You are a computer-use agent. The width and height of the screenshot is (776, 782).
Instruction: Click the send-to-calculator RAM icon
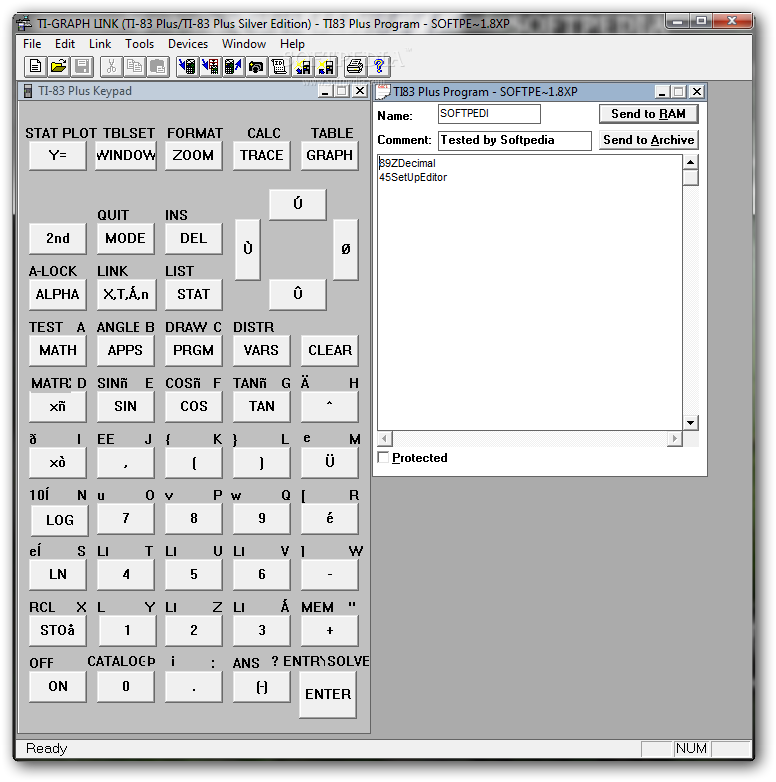pos(187,66)
